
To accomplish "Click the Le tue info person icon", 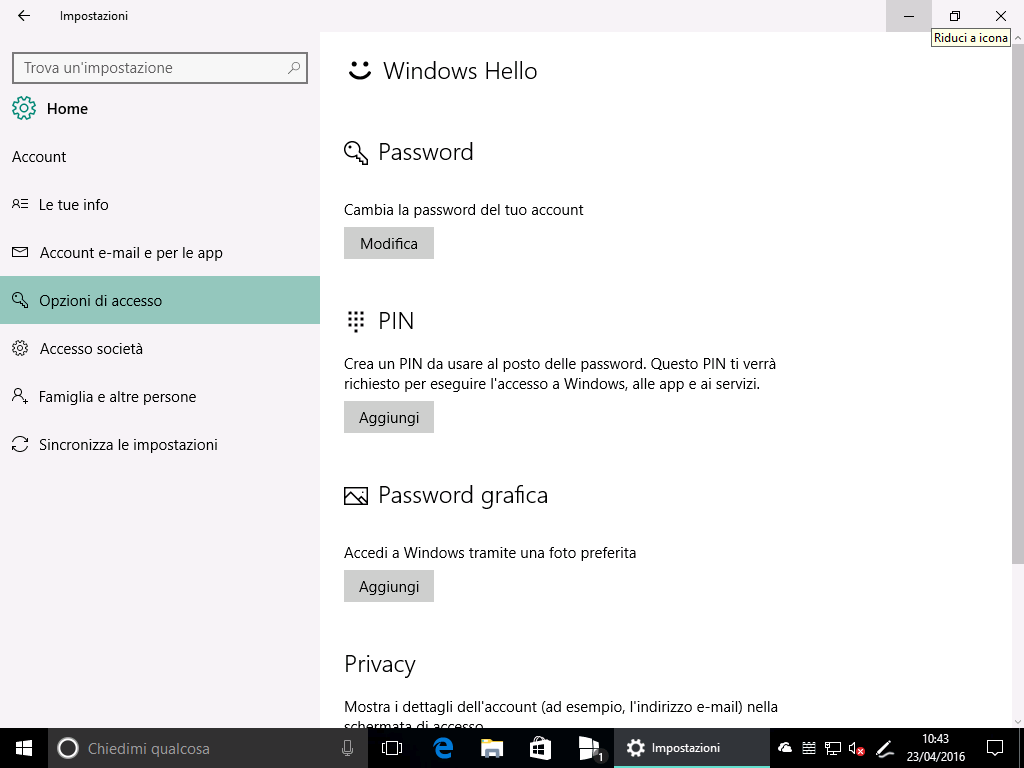I will point(20,204).
